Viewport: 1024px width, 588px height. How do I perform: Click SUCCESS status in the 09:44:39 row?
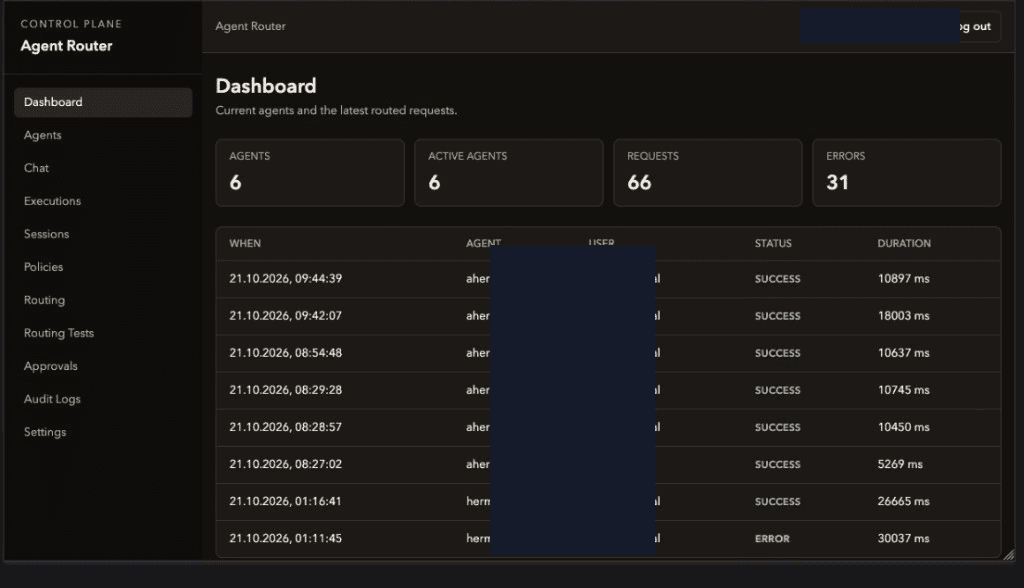[777, 279]
